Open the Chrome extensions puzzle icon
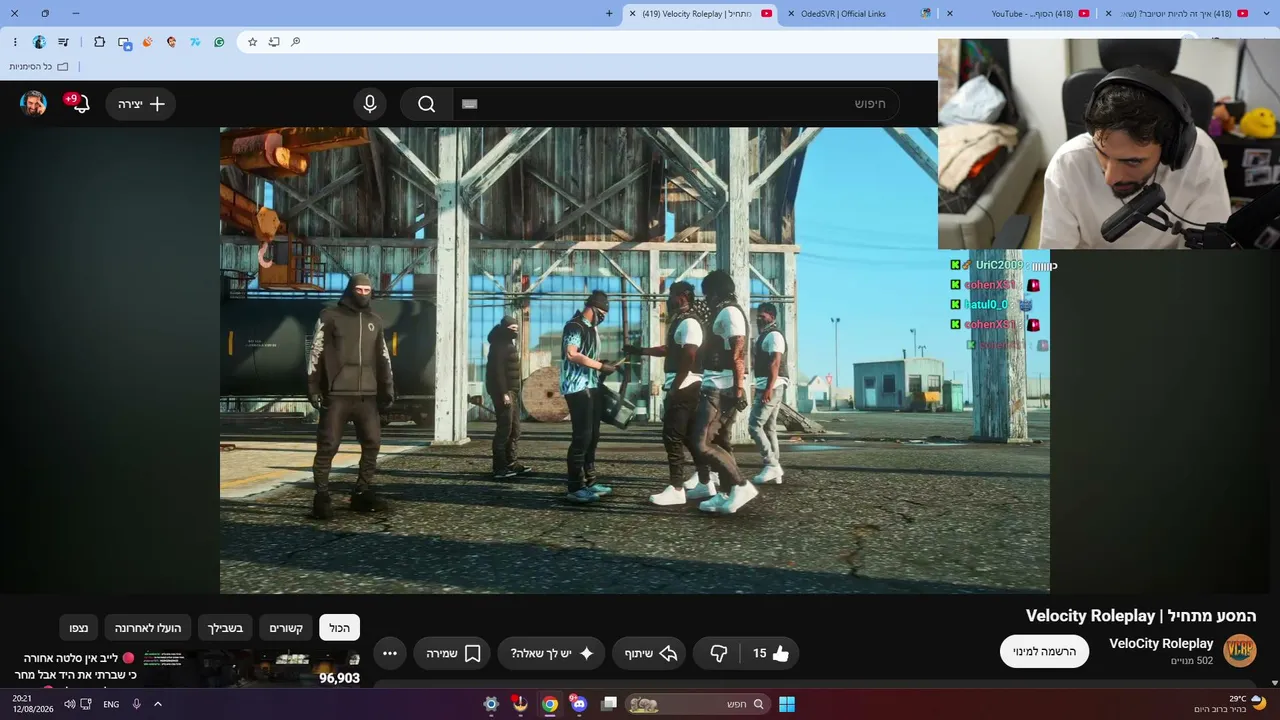The image size is (1280, 720). [x=99, y=42]
